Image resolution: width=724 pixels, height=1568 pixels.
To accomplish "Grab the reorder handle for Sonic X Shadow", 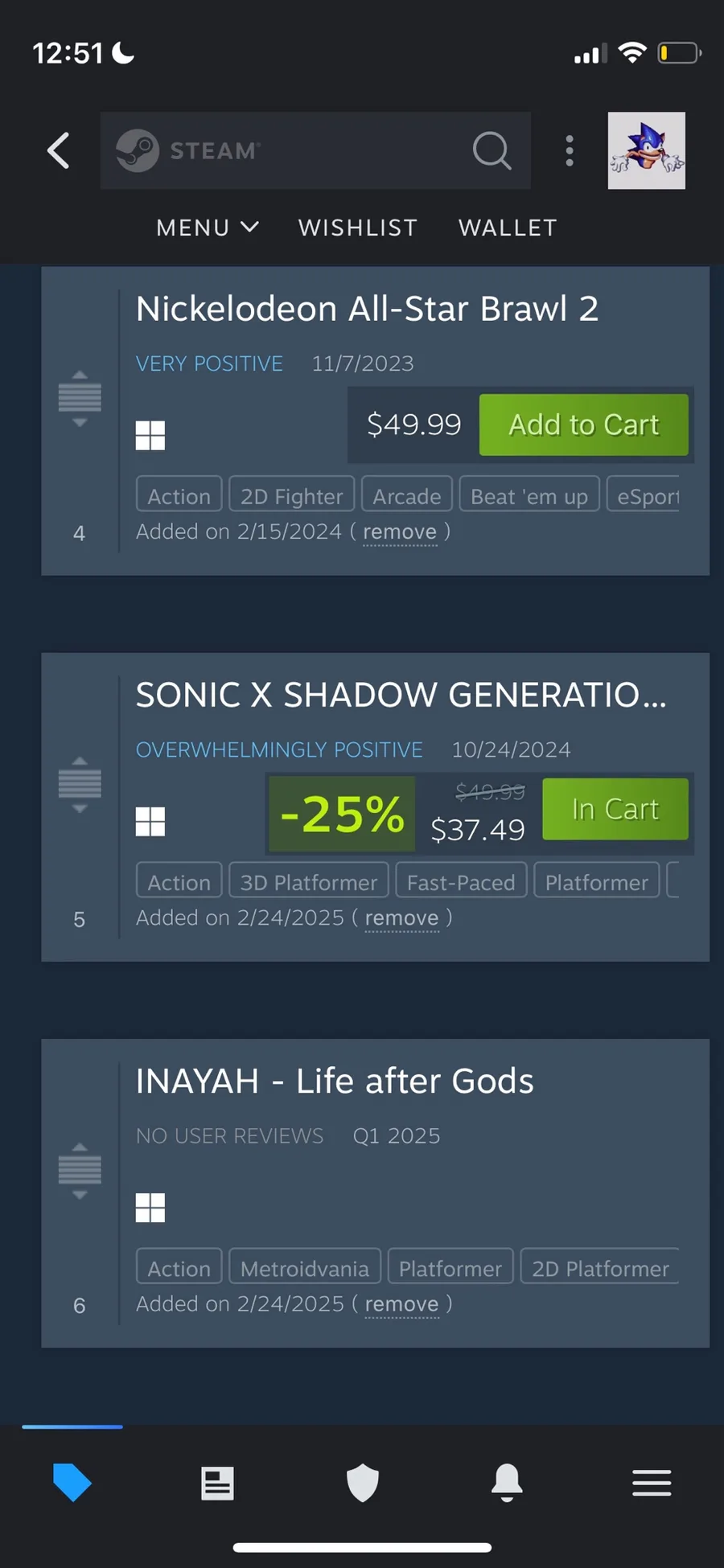I will (80, 785).
